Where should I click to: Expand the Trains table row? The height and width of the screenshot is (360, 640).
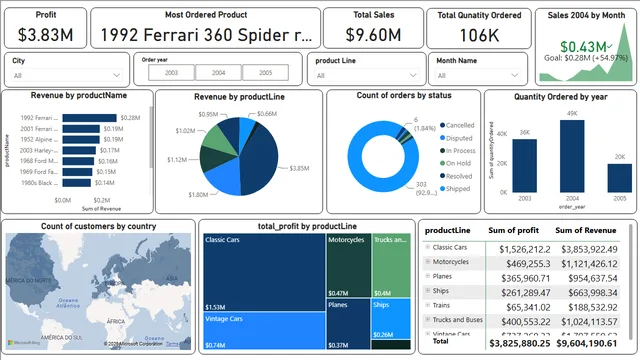point(427,305)
